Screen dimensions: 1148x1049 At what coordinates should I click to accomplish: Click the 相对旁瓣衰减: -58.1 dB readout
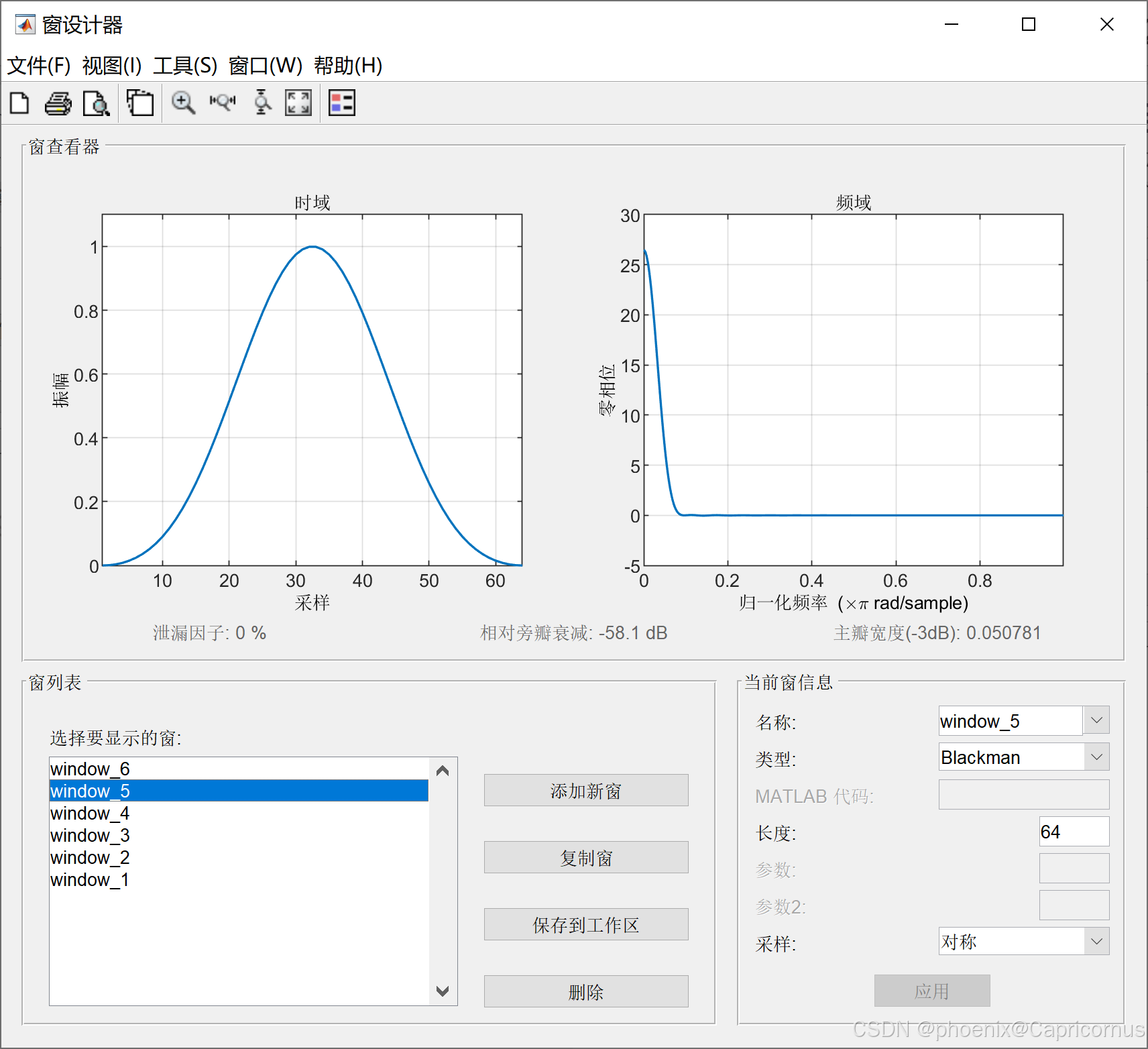click(574, 632)
